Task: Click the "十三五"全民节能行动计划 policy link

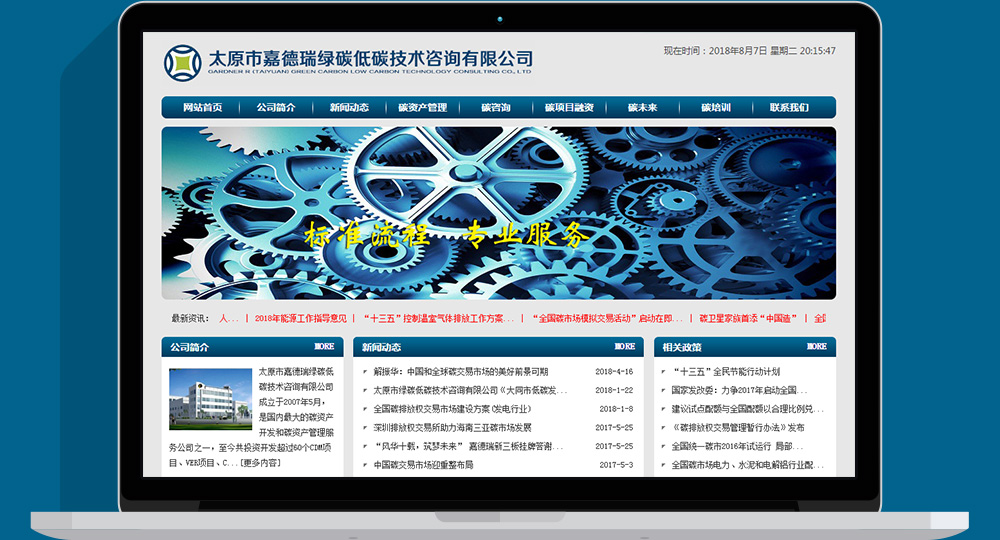Action: coord(732,371)
